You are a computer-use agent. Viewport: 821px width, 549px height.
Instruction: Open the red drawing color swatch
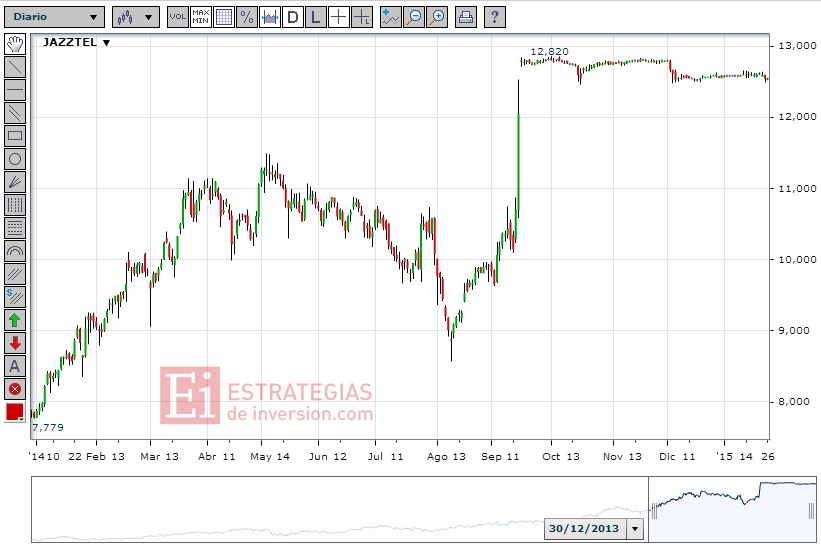coord(15,412)
